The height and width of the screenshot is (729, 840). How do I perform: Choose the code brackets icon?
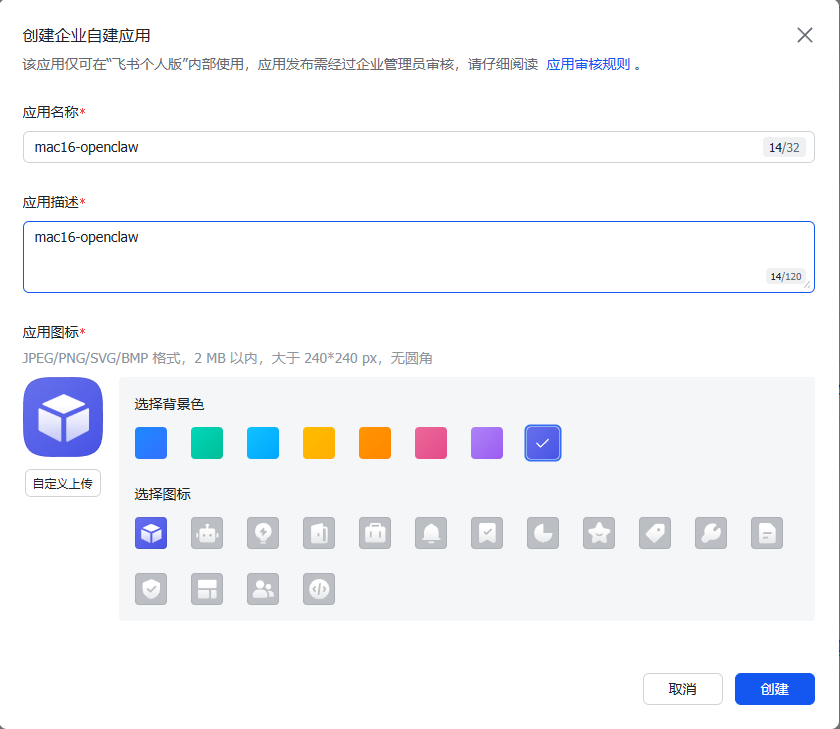[319, 589]
